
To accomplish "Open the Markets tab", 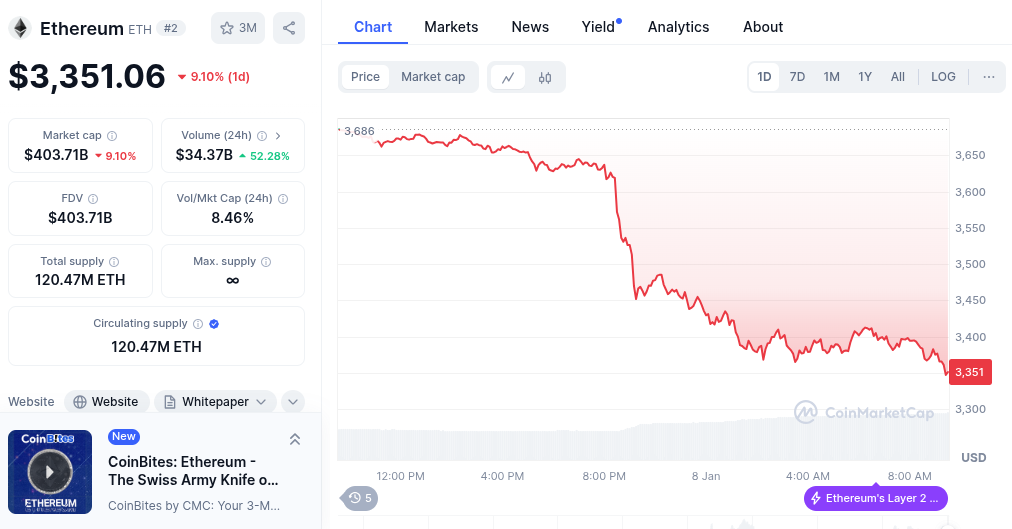I will (451, 27).
